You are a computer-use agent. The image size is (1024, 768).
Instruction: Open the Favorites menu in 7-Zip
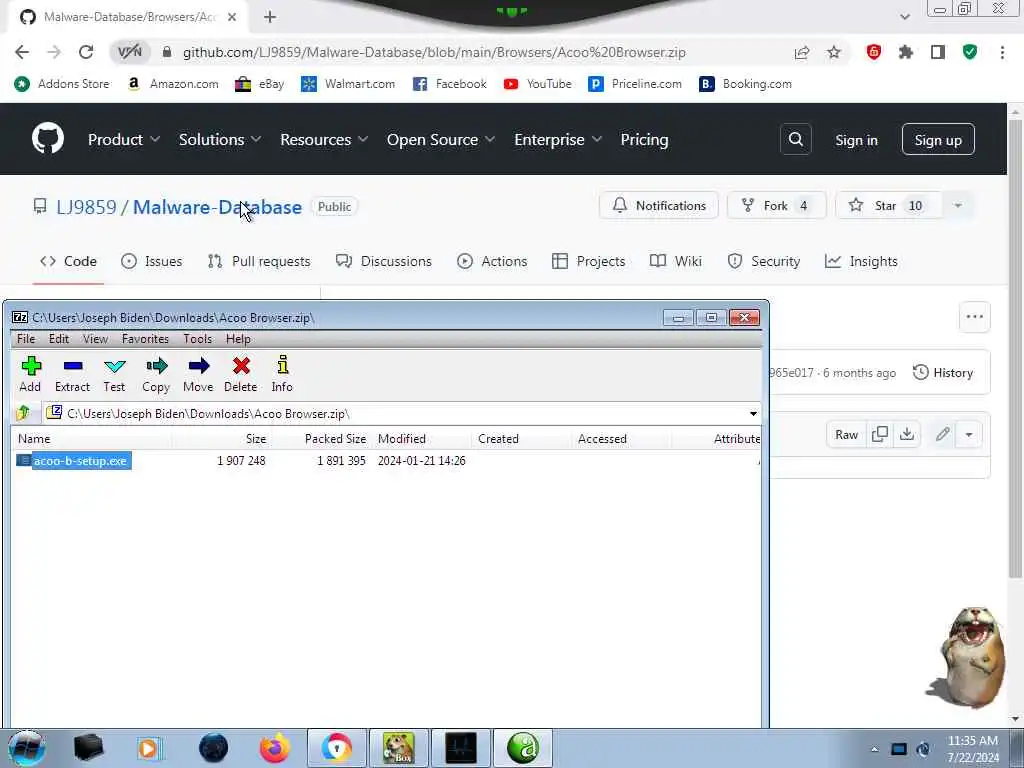(145, 338)
